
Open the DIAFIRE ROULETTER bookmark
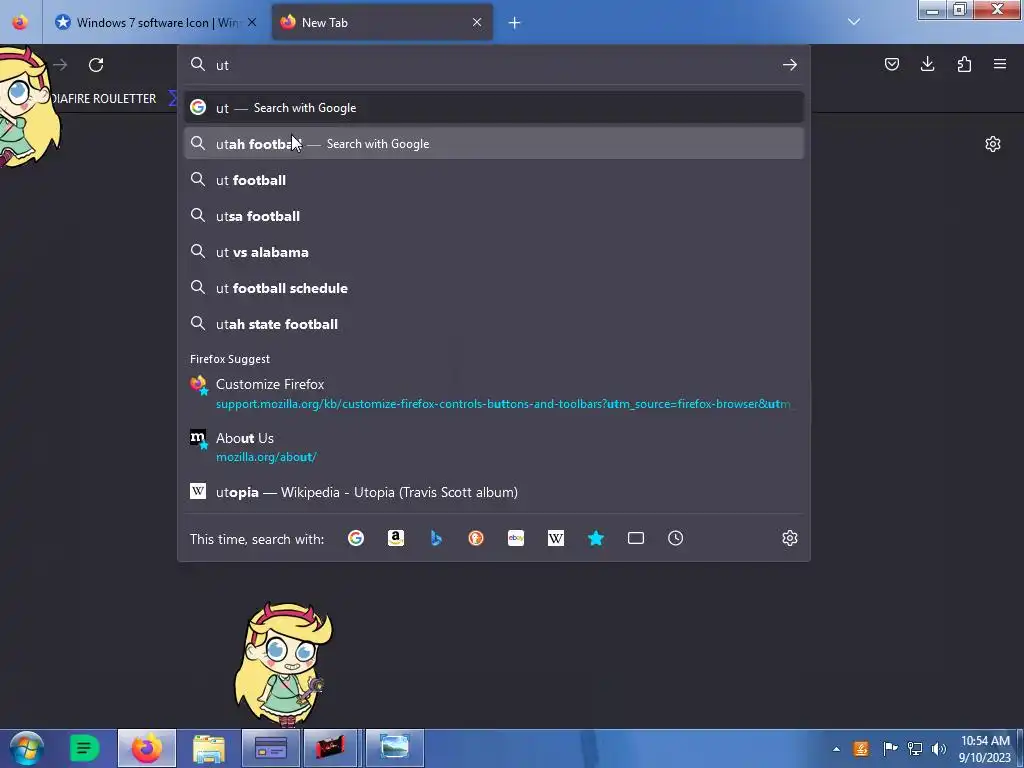(104, 99)
